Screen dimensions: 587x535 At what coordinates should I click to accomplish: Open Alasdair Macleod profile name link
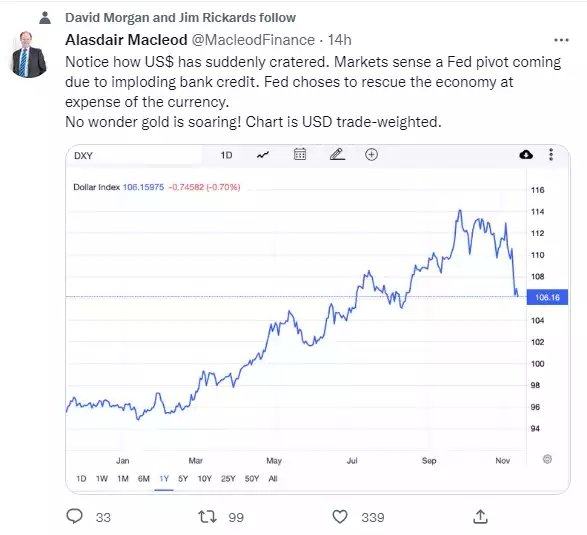coord(126,40)
